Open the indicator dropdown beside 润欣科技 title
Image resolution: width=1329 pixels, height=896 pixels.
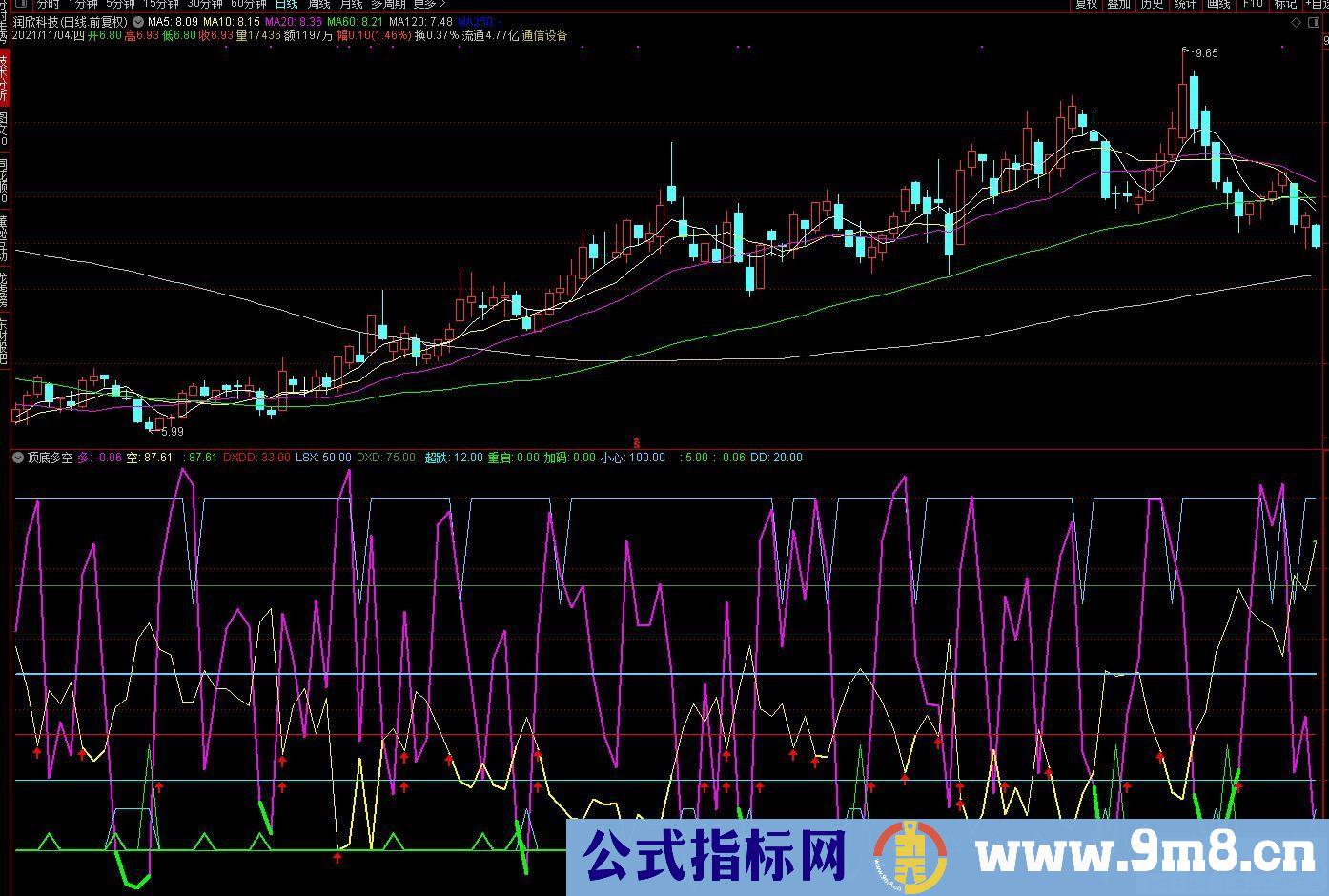139,22
